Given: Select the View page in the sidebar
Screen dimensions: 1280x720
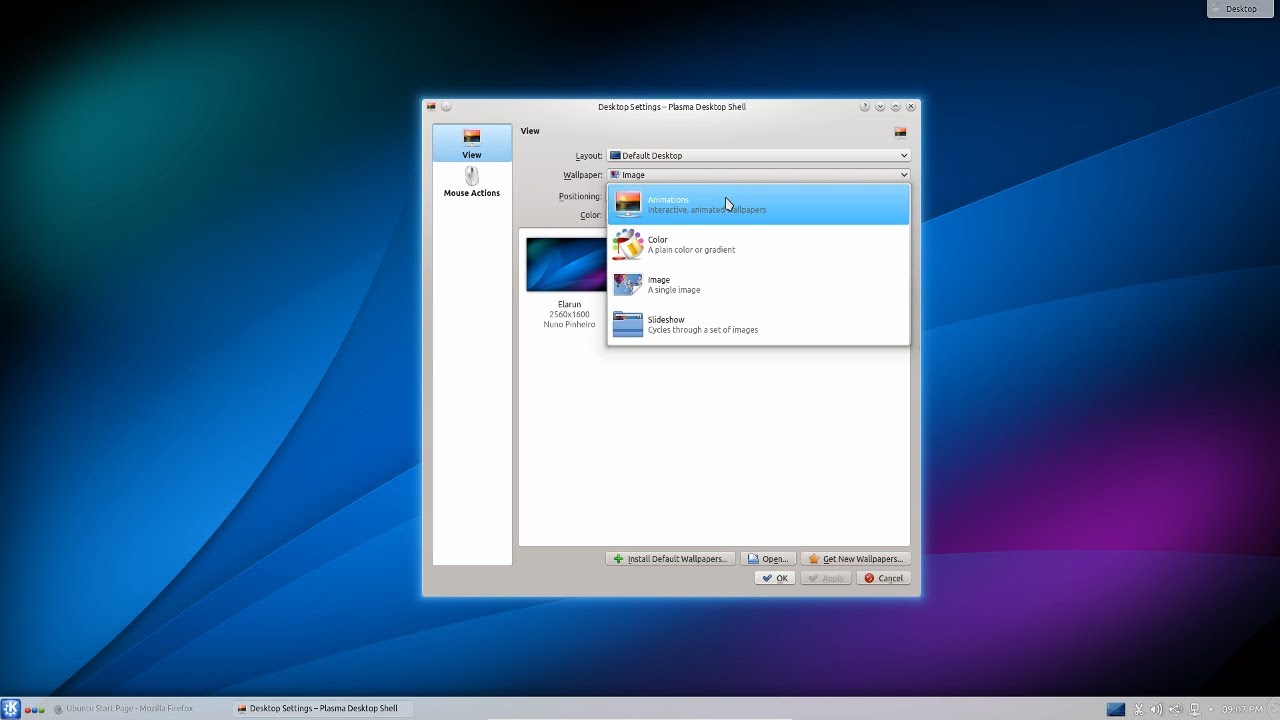Looking at the screenshot, I should 472,143.
